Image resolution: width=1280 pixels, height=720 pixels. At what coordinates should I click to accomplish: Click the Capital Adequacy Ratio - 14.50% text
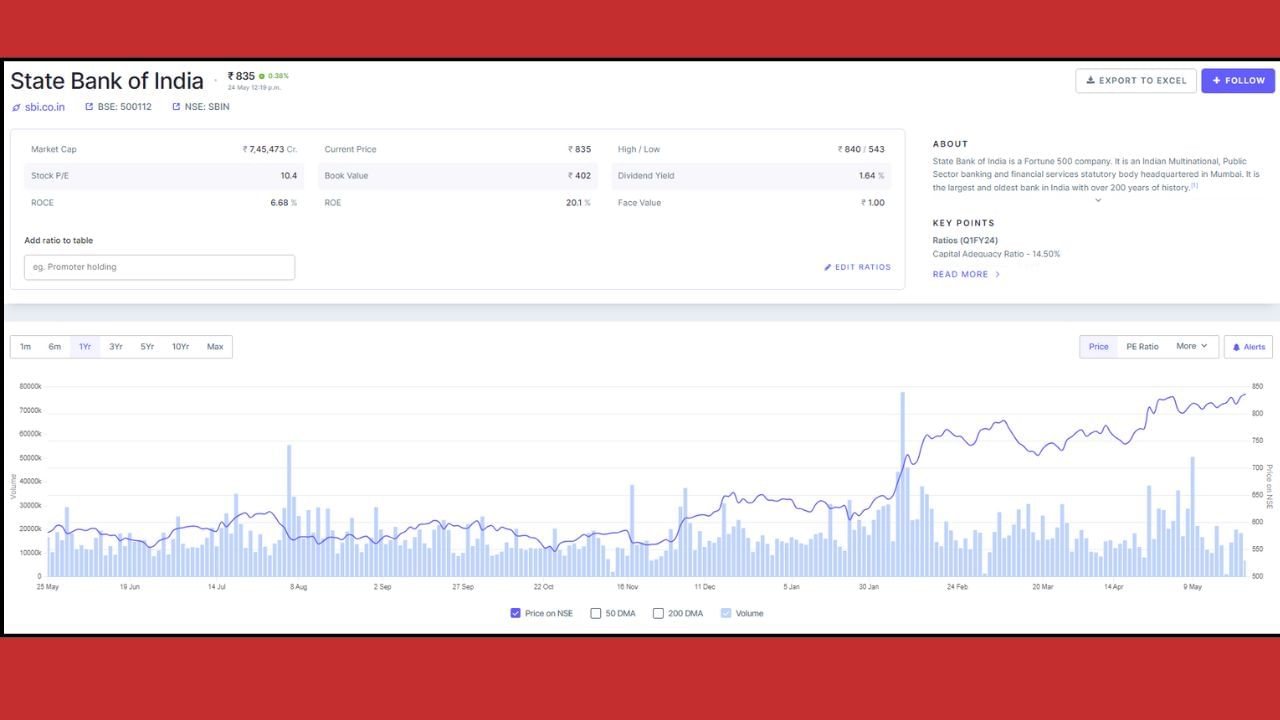pyautogui.click(x=996, y=254)
